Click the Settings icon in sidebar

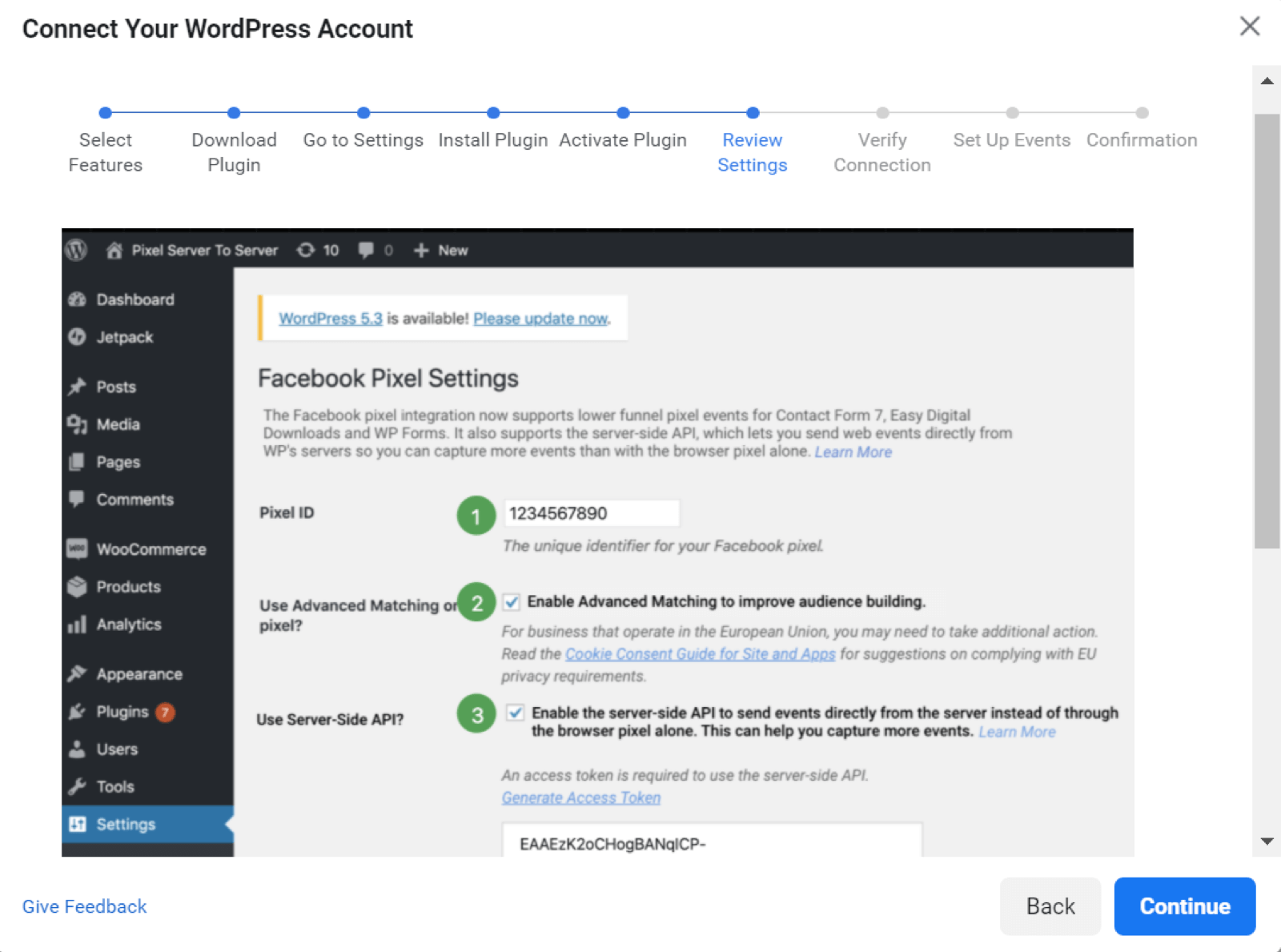pos(77,824)
